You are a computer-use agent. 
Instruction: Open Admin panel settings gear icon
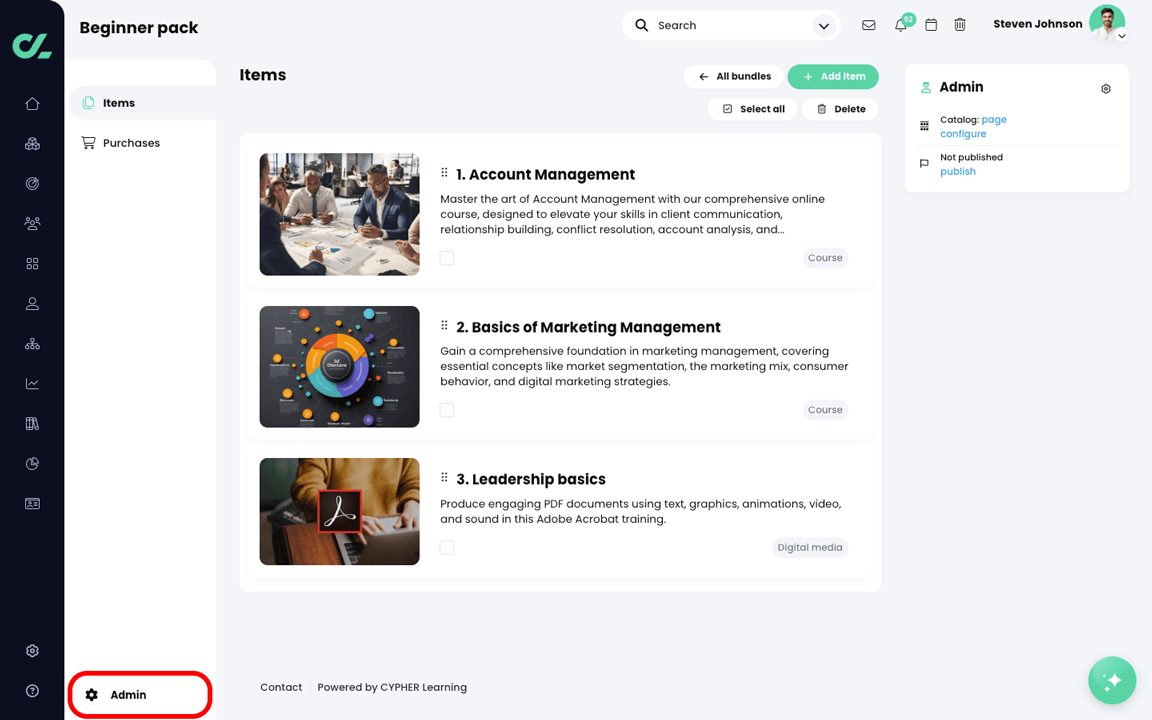[x=1106, y=89]
